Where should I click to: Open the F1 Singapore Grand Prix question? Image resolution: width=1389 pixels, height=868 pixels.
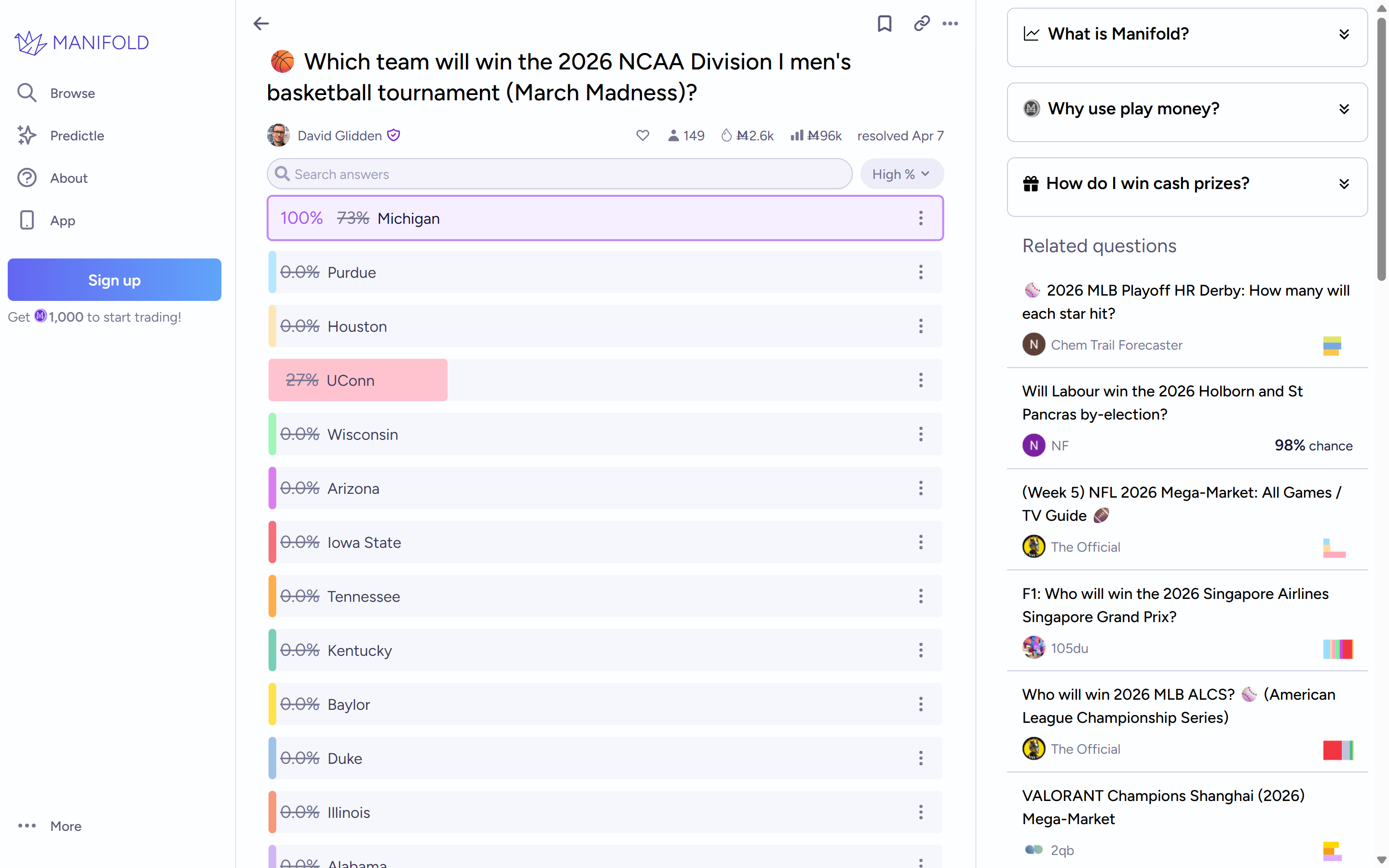(x=1175, y=605)
